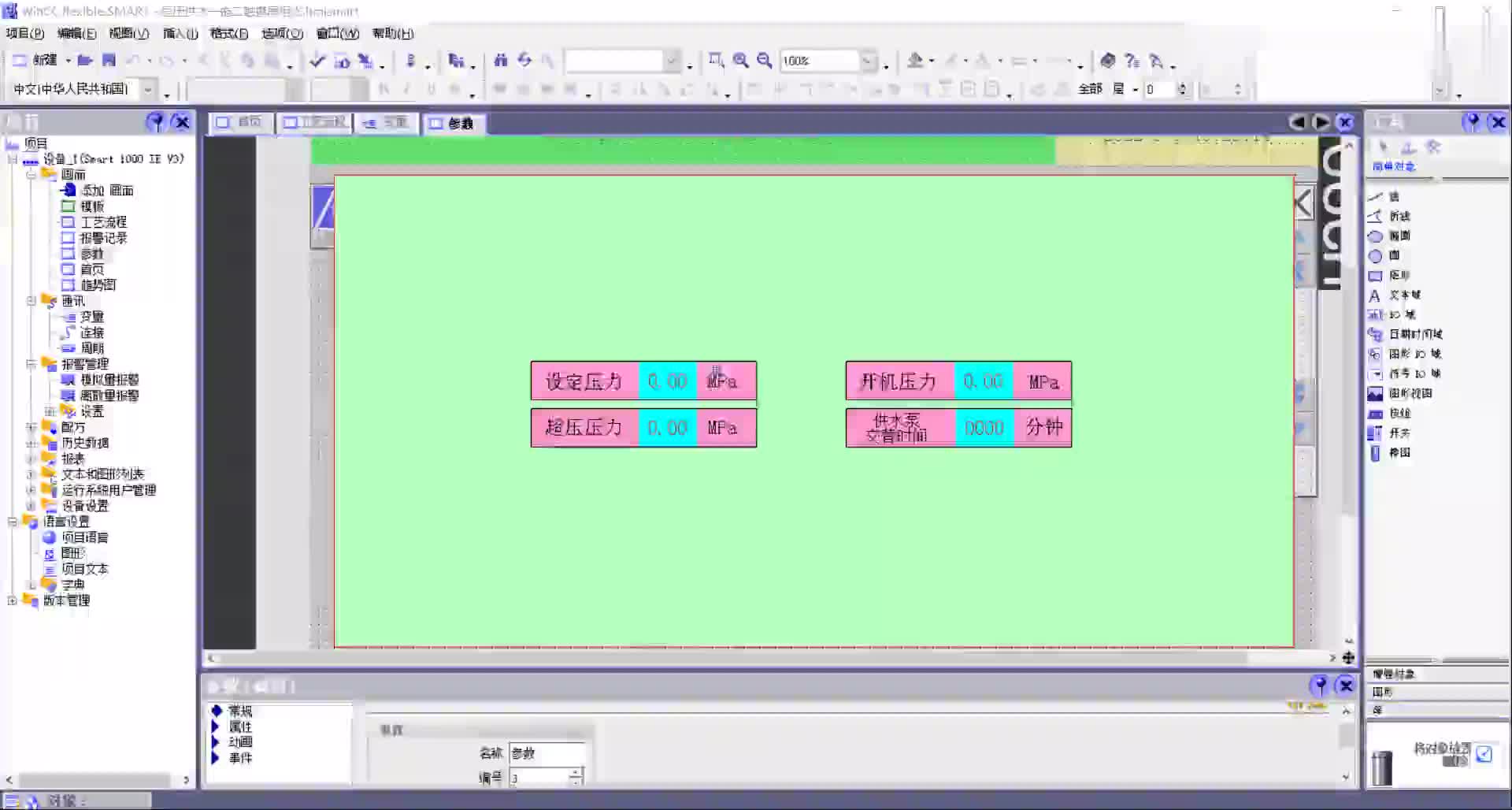Select the rectangle 矩形 tool
Screen dimensions: 1512x810
pos(1389,275)
